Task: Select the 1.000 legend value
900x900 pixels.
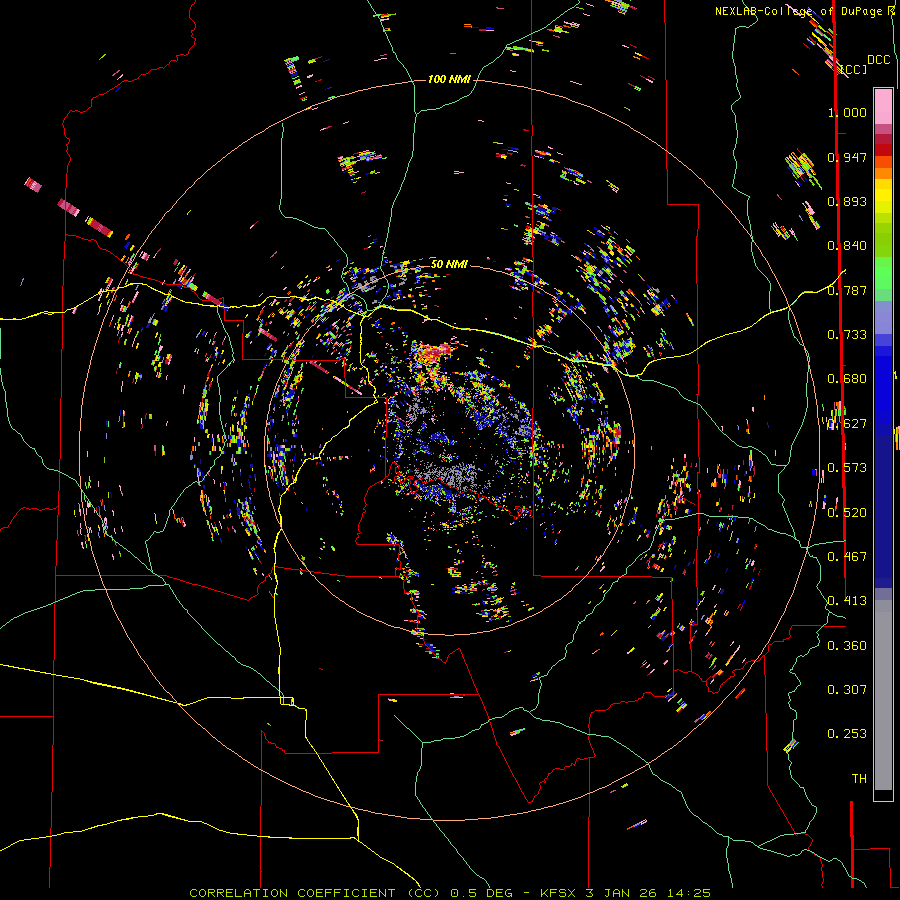Action: 847,112
